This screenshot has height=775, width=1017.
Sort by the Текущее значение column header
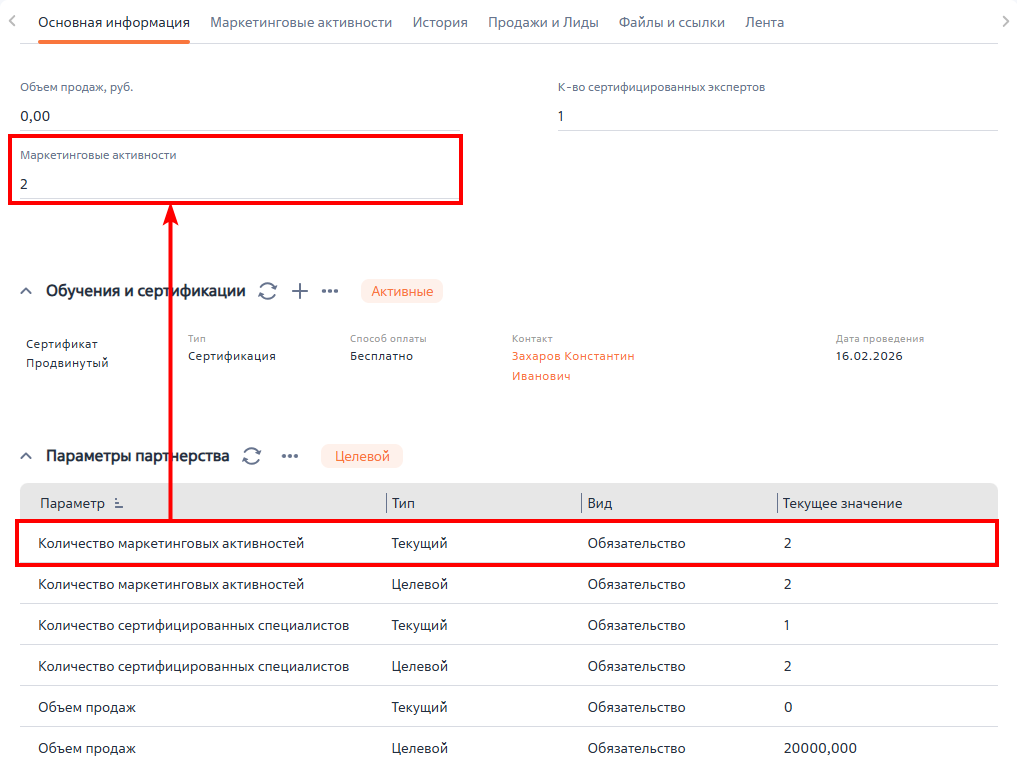pyautogui.click(x=842, y=503)
